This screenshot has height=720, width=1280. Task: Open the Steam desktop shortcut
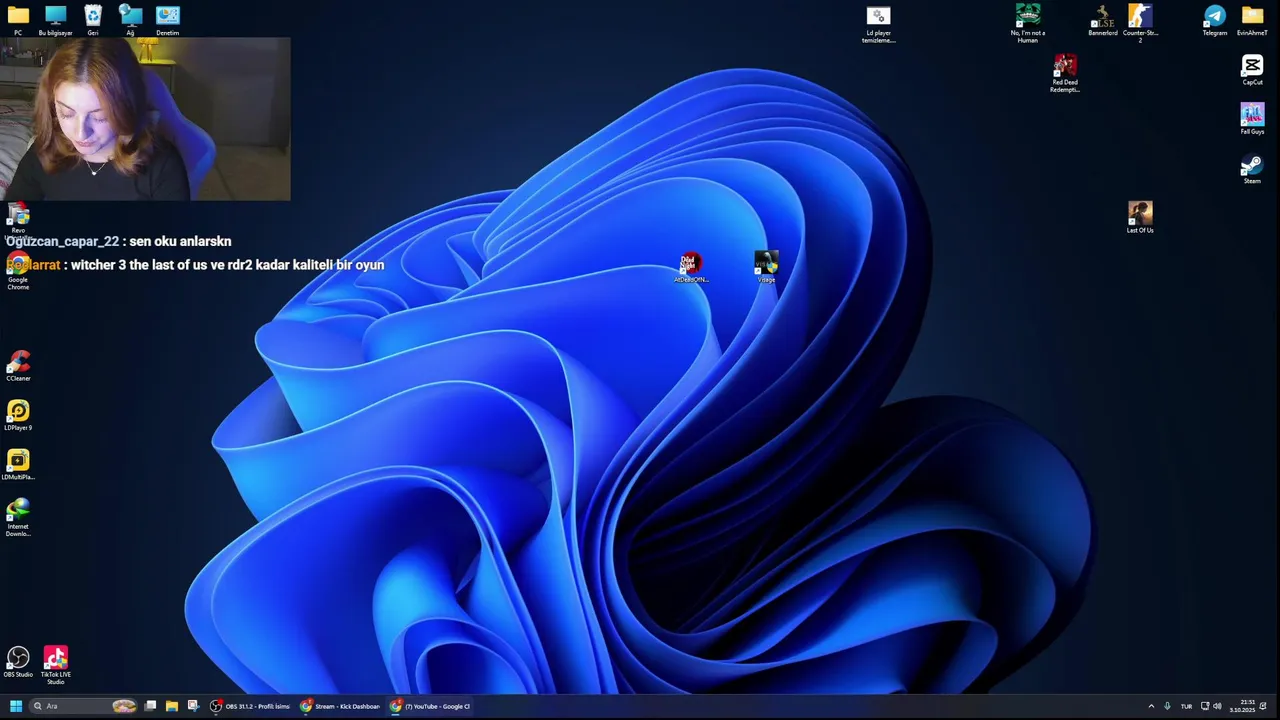pos(1252,168)
